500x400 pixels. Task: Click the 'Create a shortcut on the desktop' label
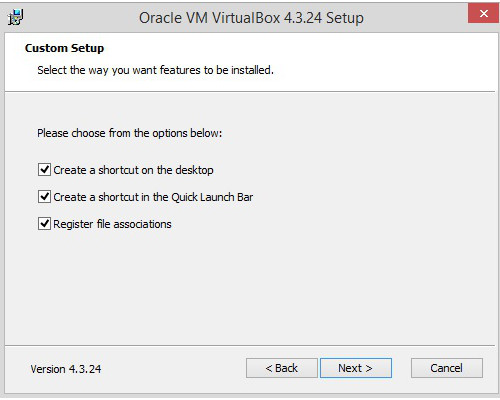[133, 170]
